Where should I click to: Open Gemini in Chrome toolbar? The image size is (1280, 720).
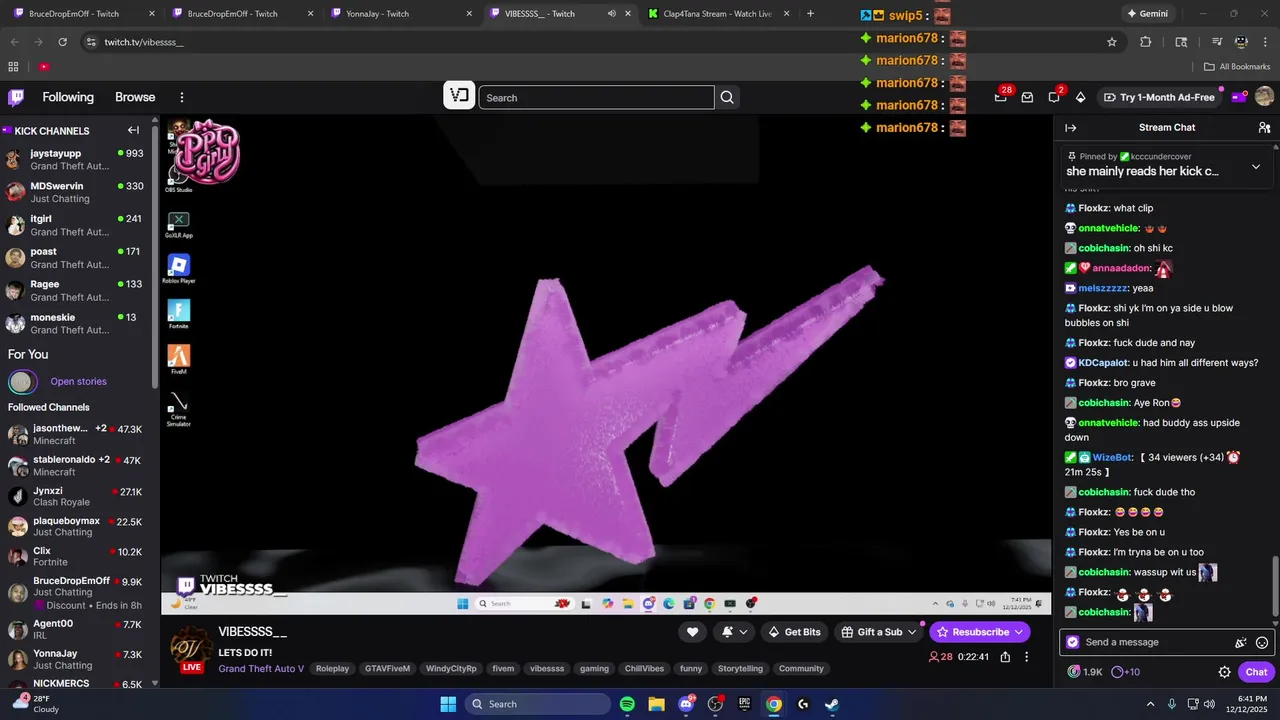(1146, 14)
